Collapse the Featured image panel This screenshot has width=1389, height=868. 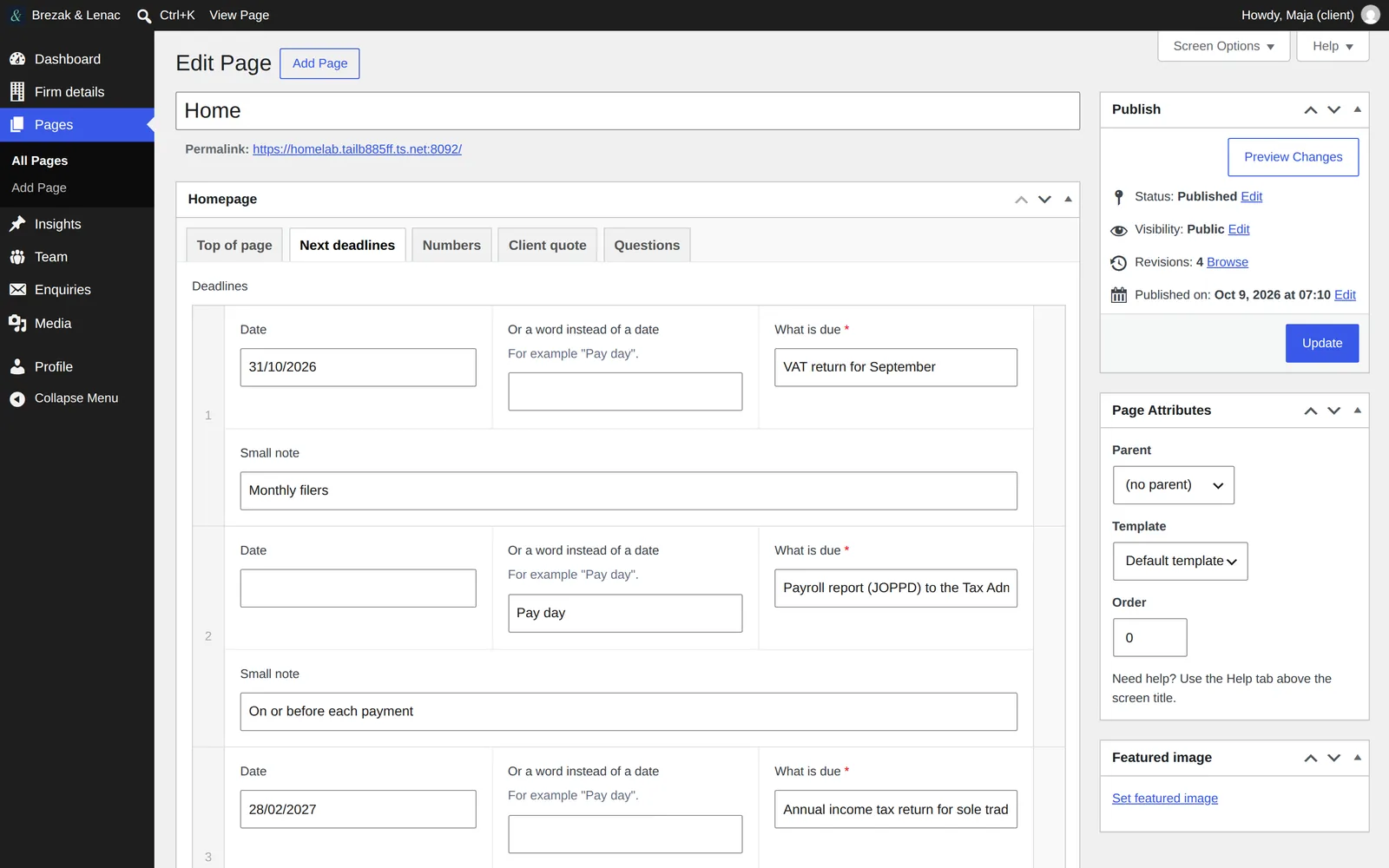tap(1358, 757)
